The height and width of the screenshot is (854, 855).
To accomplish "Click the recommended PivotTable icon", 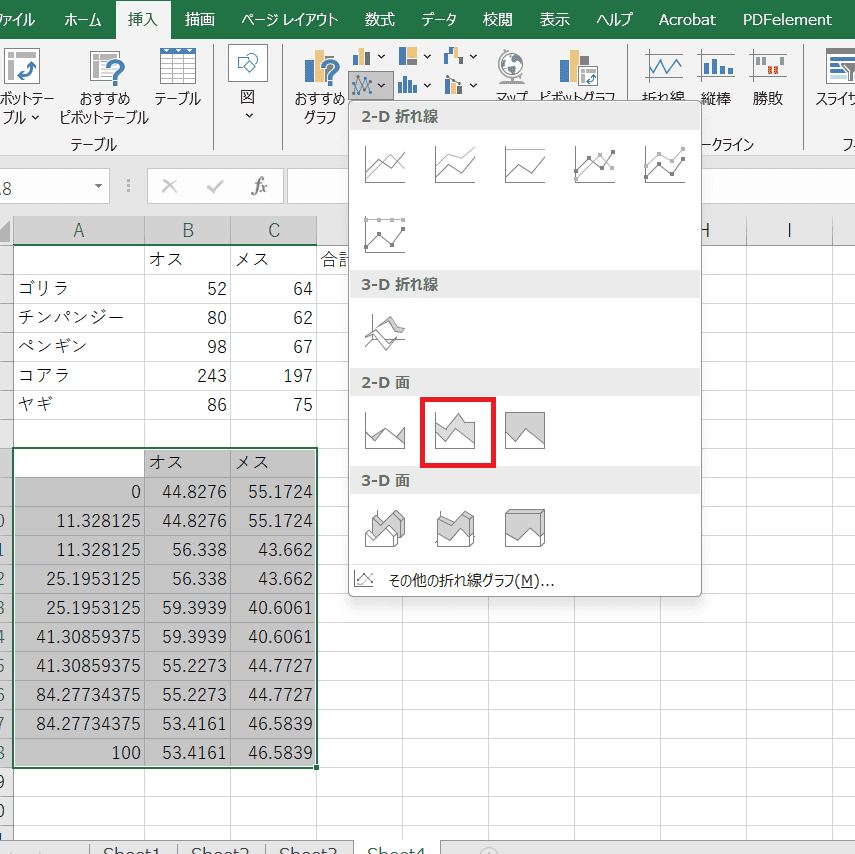I will (x=105, y=87).
